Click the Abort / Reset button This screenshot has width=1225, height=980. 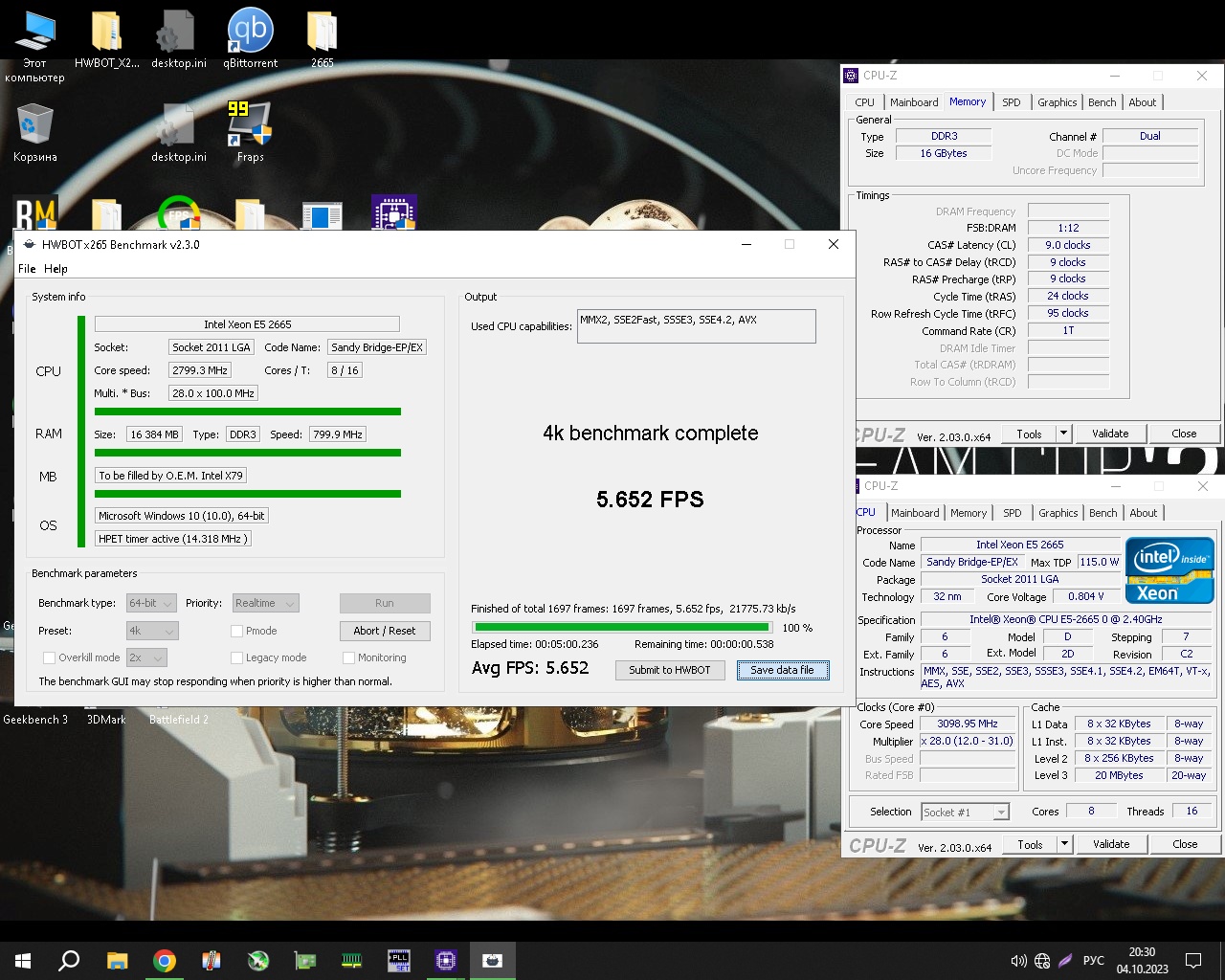(x=385, y=631)
